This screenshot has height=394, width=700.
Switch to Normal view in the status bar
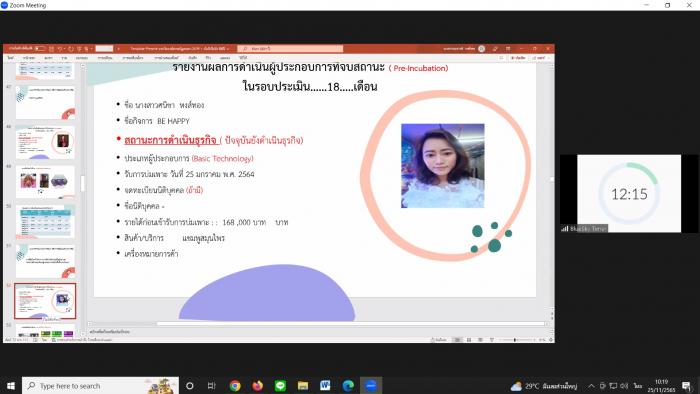[x=457, y=340]
